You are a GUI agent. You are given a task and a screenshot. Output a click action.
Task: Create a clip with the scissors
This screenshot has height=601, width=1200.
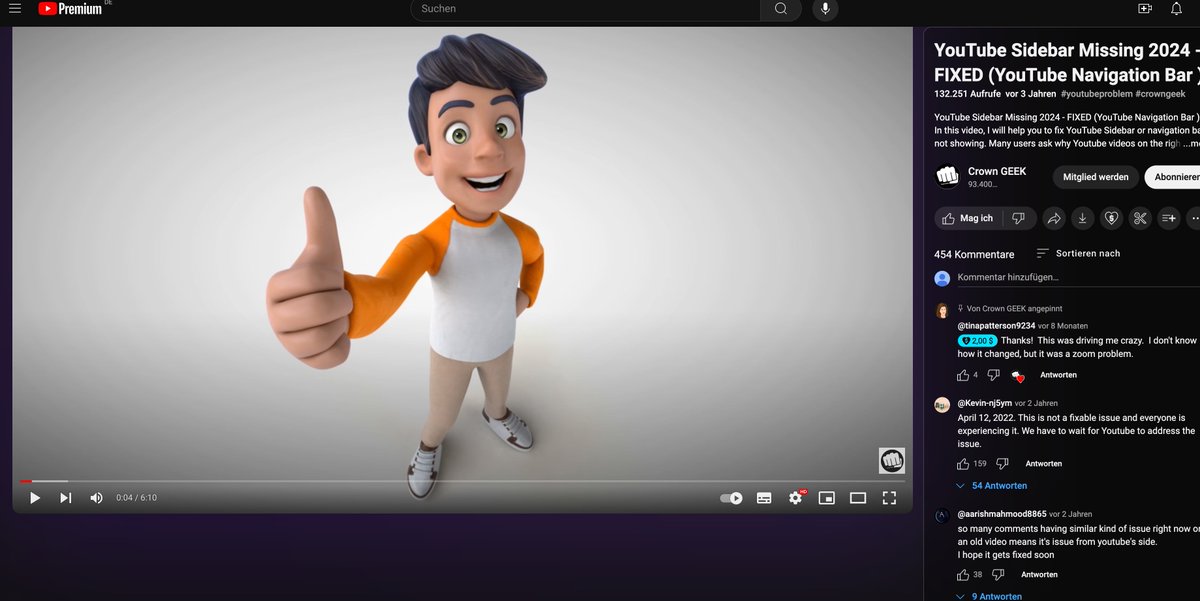click(x=1140, y=218)
